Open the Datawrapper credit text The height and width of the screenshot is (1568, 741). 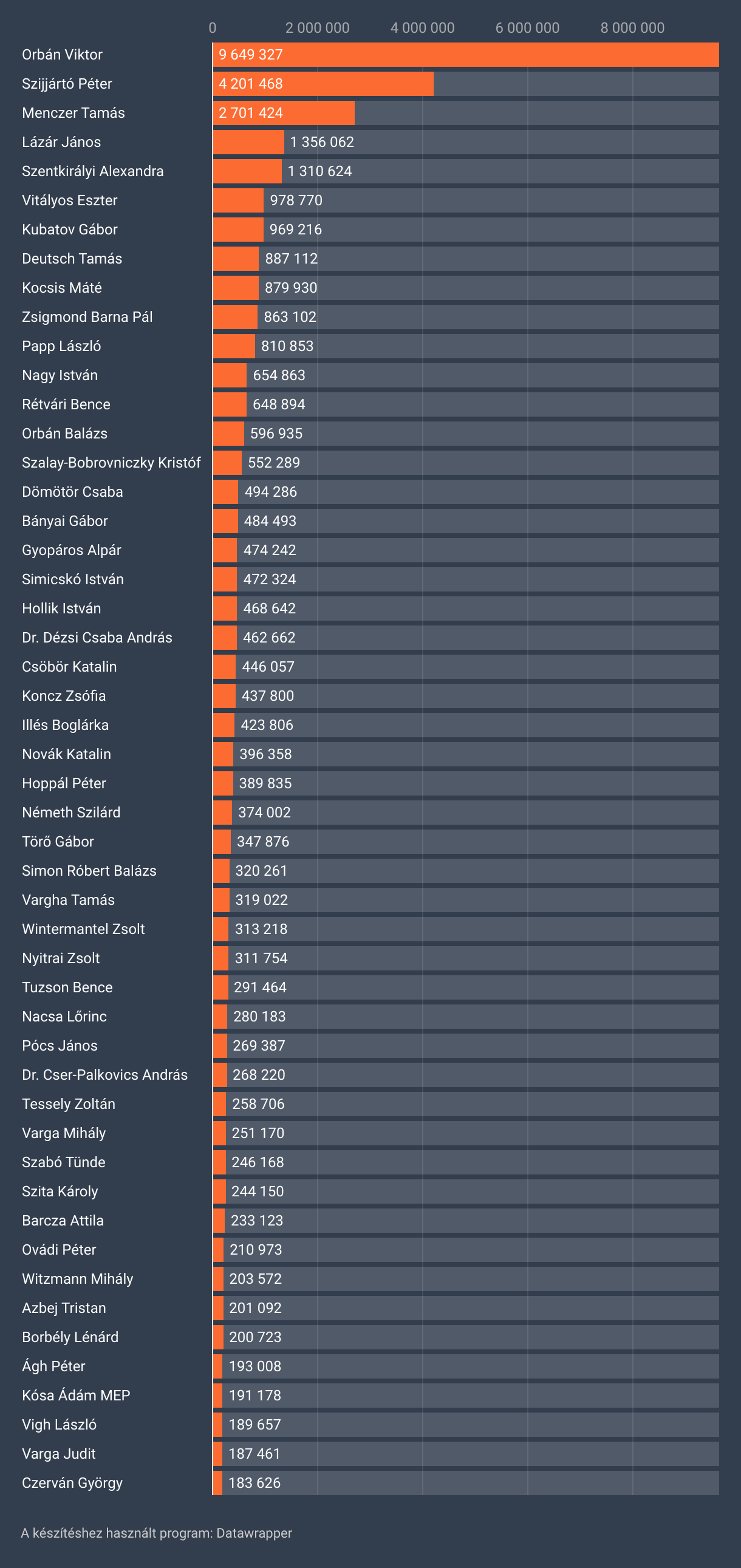(x=157, y=1533)
